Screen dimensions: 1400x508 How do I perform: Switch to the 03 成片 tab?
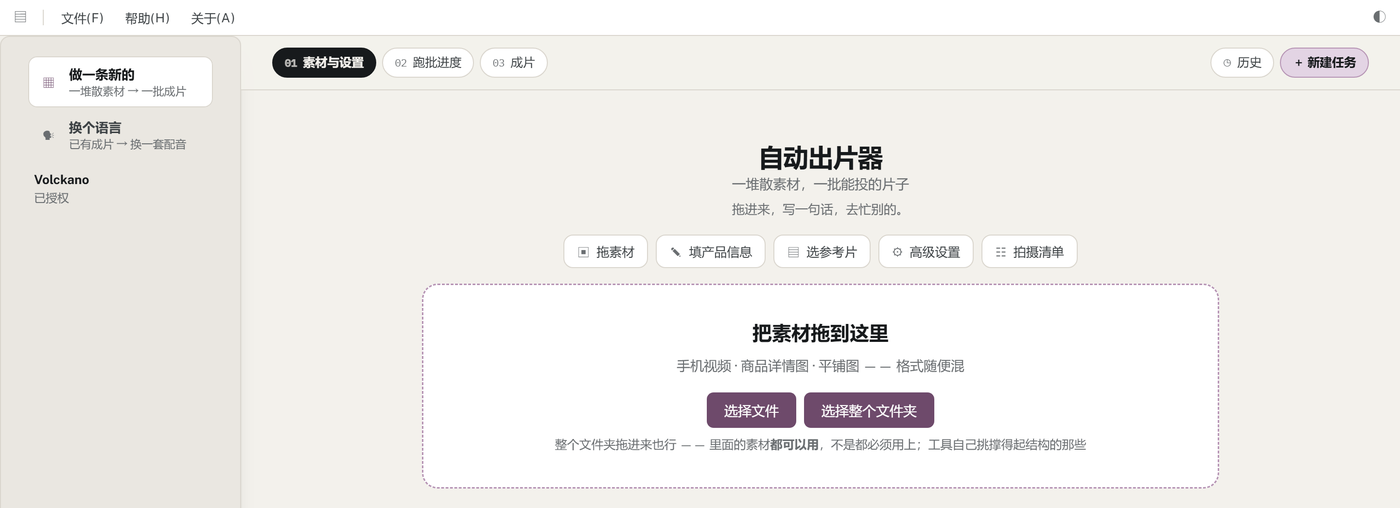(x=513, y=62)
